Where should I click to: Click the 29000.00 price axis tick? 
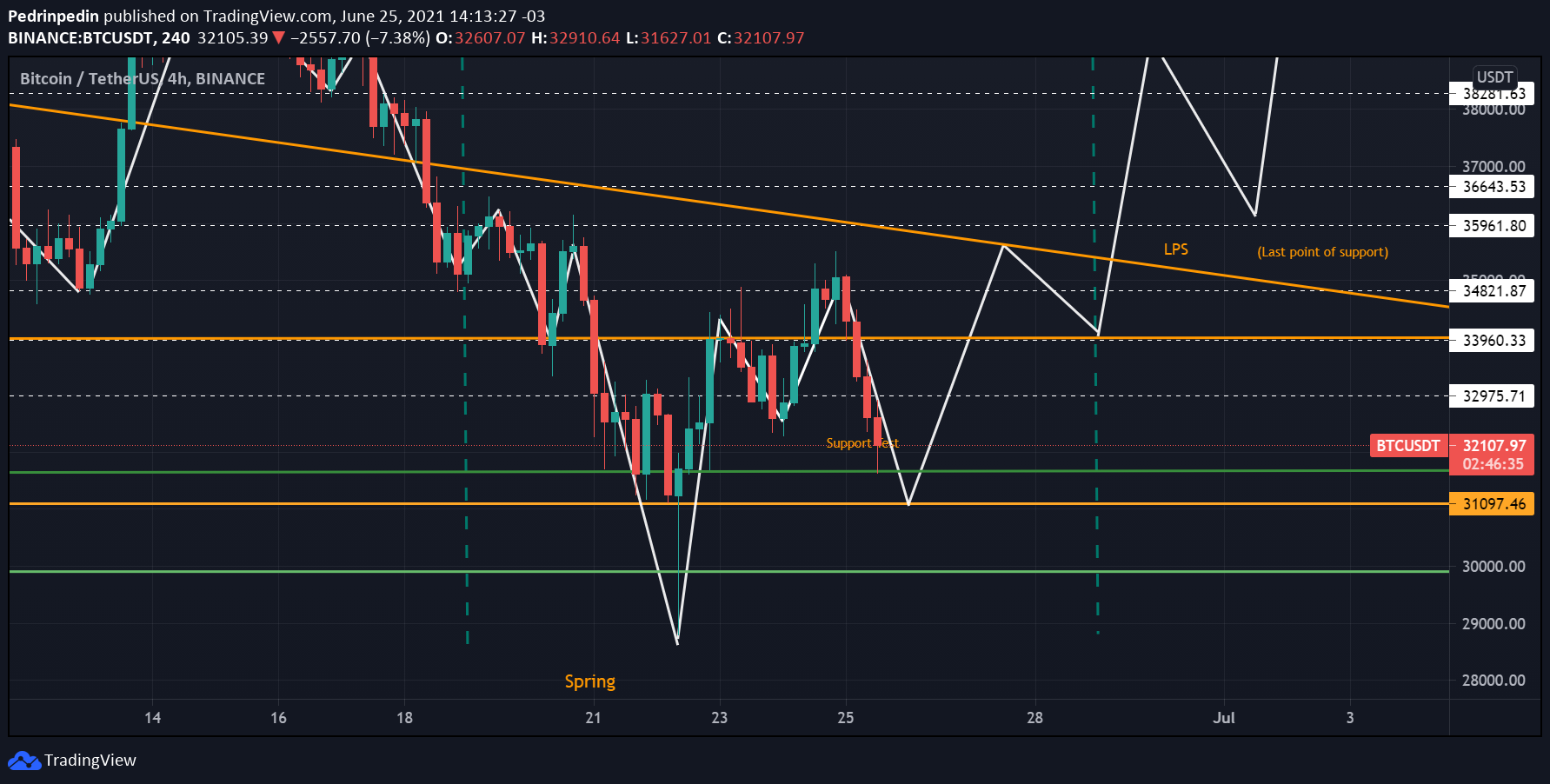pyautogui.click(x=1493, y=624)
